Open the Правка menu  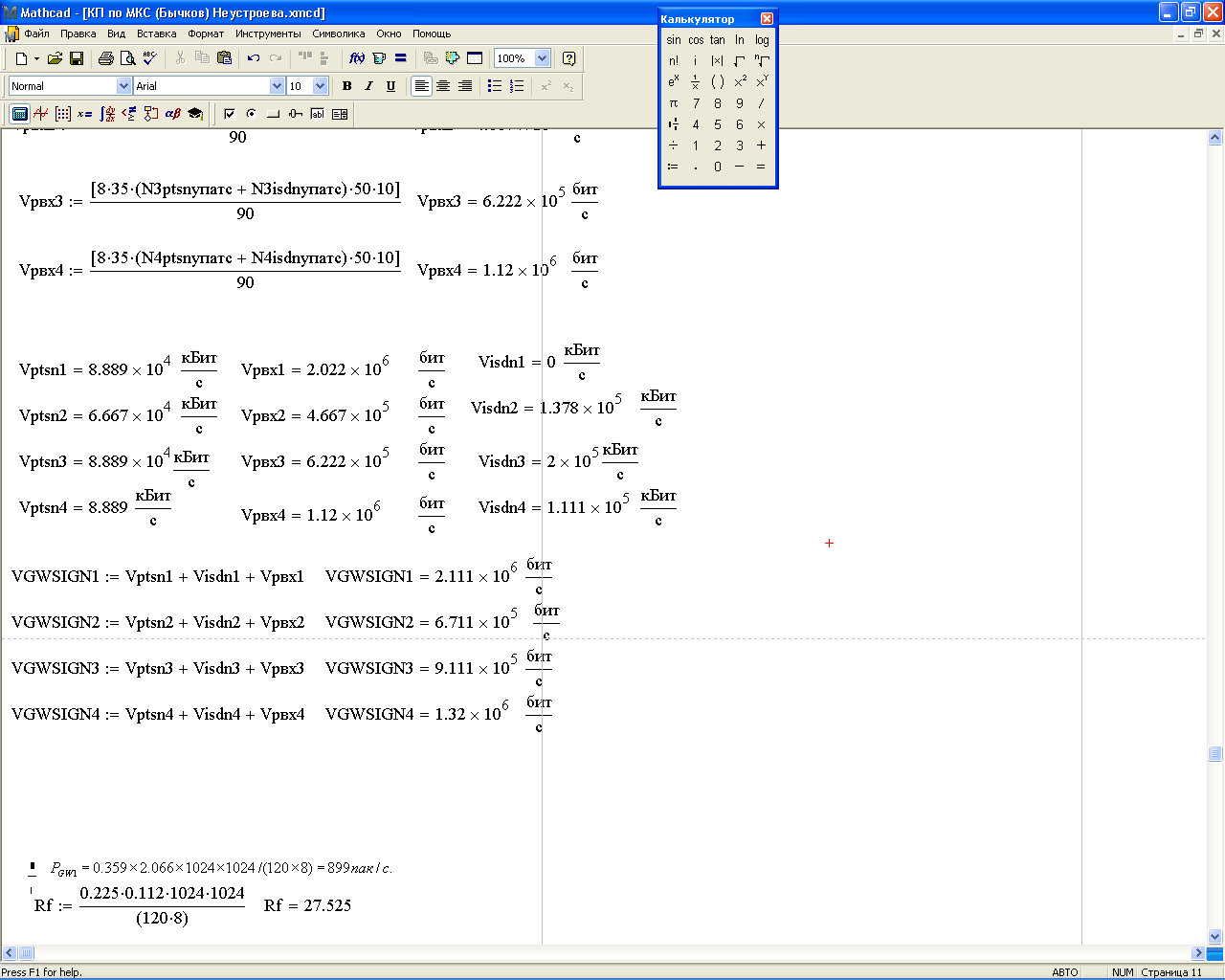(78, 33)
